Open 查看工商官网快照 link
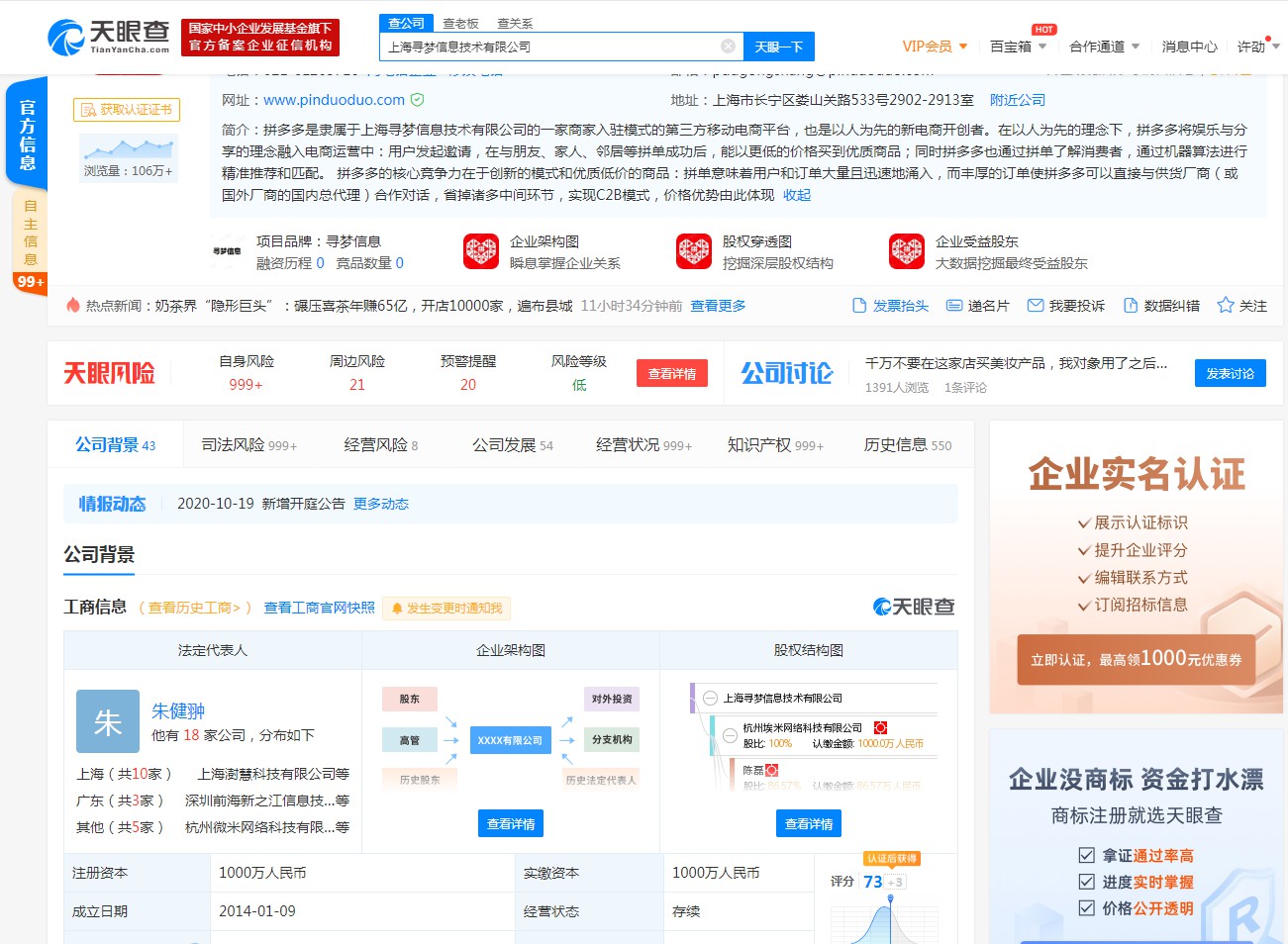The image size is (1288, 944). point(319,608)
